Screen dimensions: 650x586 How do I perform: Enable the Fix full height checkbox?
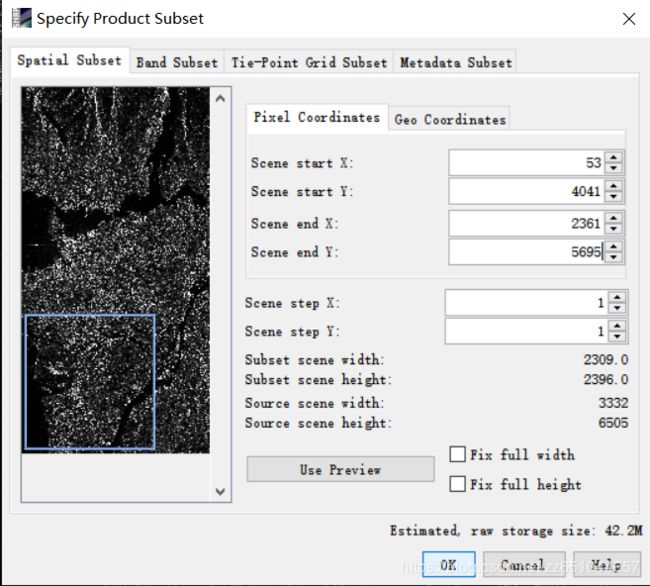point(458,484)
